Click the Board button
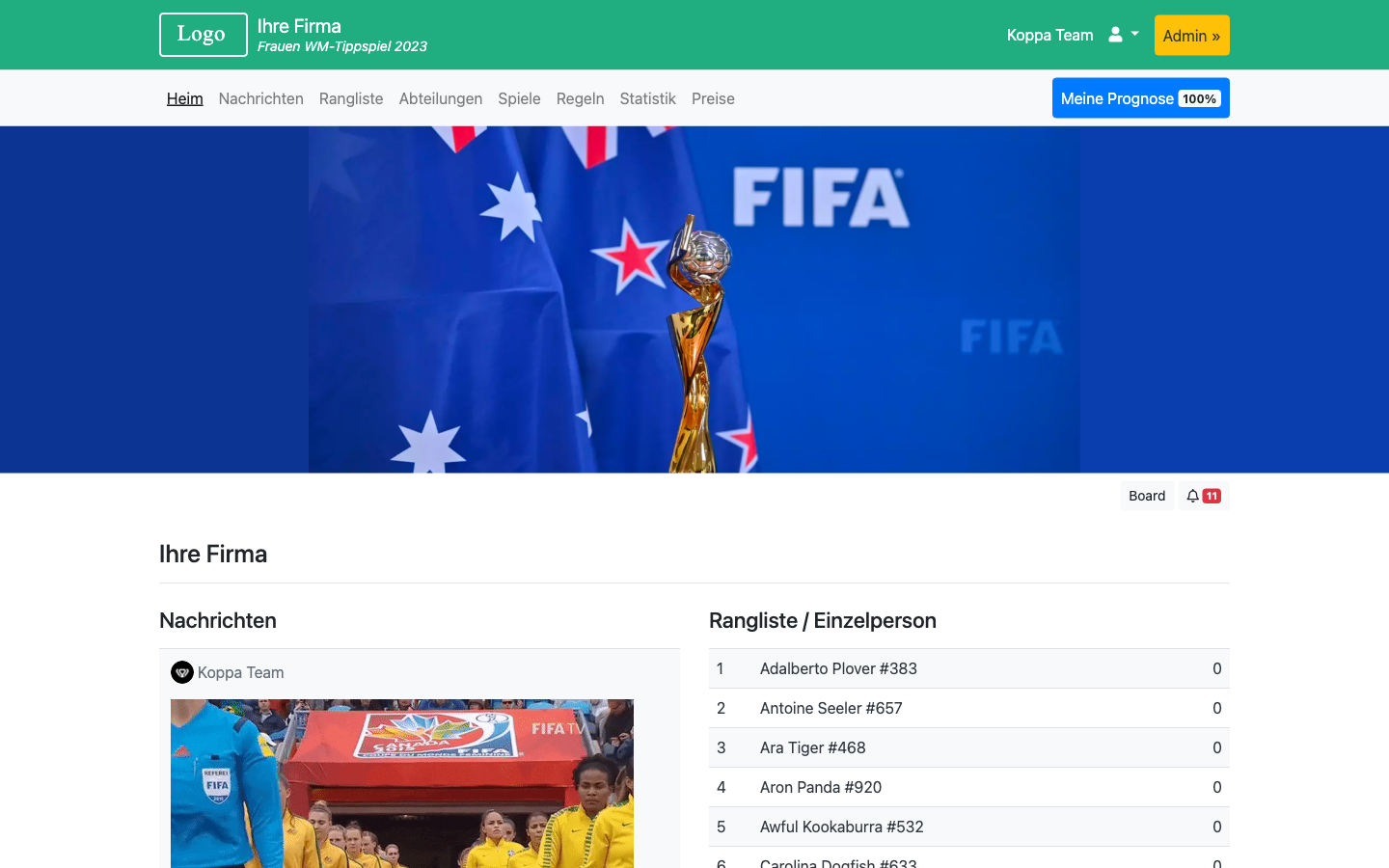Image resolution: width=1389 pixels, height=868 pixels. tap(1147, 496)
